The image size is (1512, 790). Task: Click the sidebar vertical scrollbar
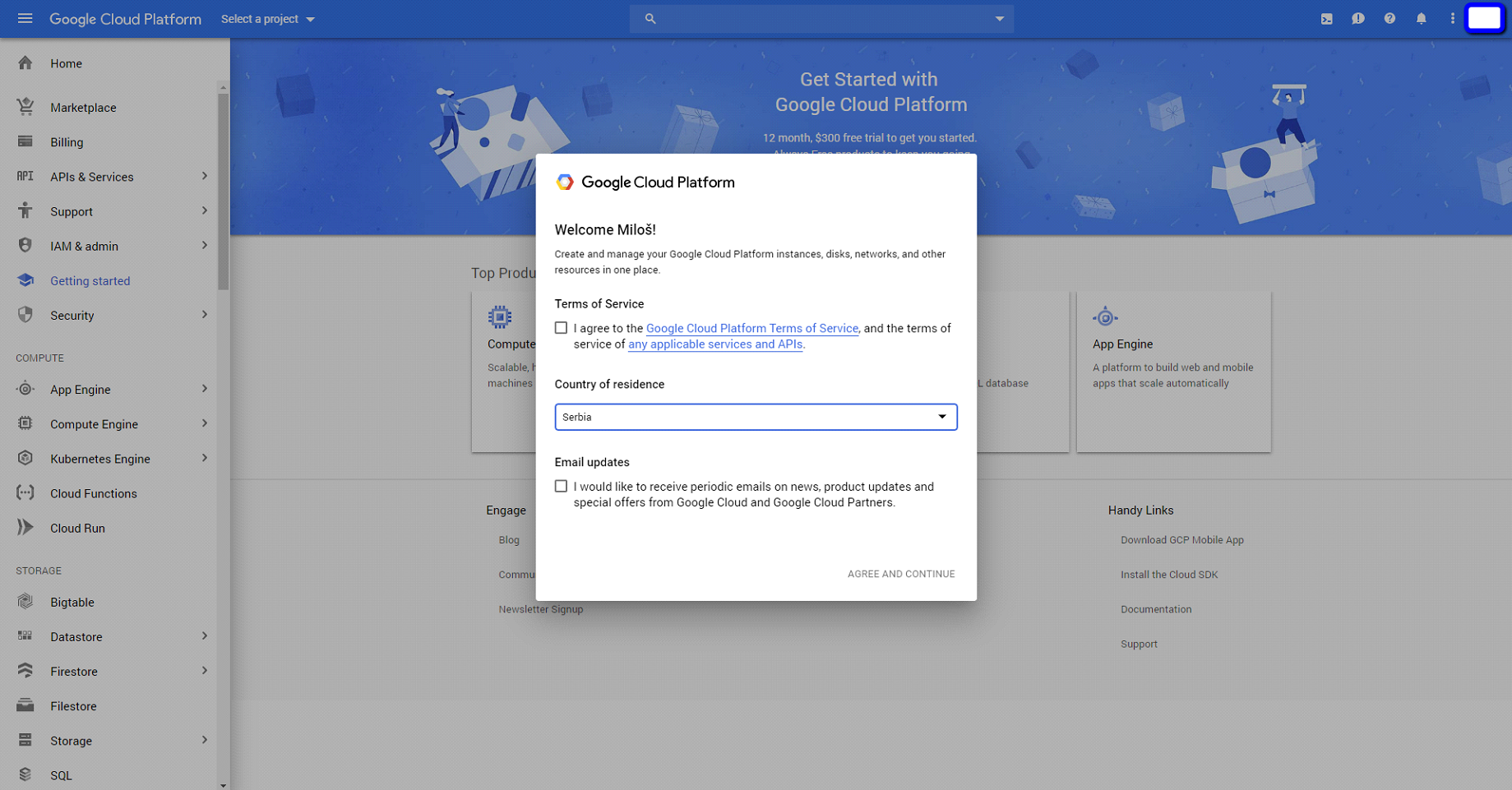pos(223,191)
